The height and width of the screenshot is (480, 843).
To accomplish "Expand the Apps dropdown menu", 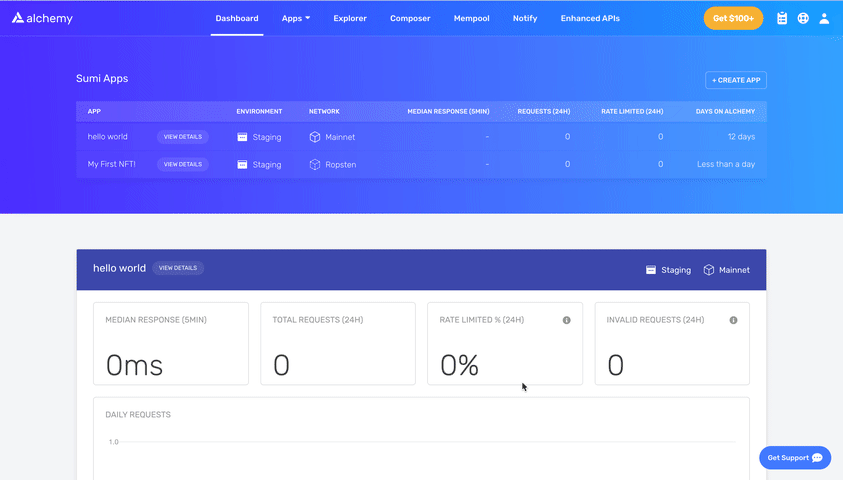I will pos(296,18).
